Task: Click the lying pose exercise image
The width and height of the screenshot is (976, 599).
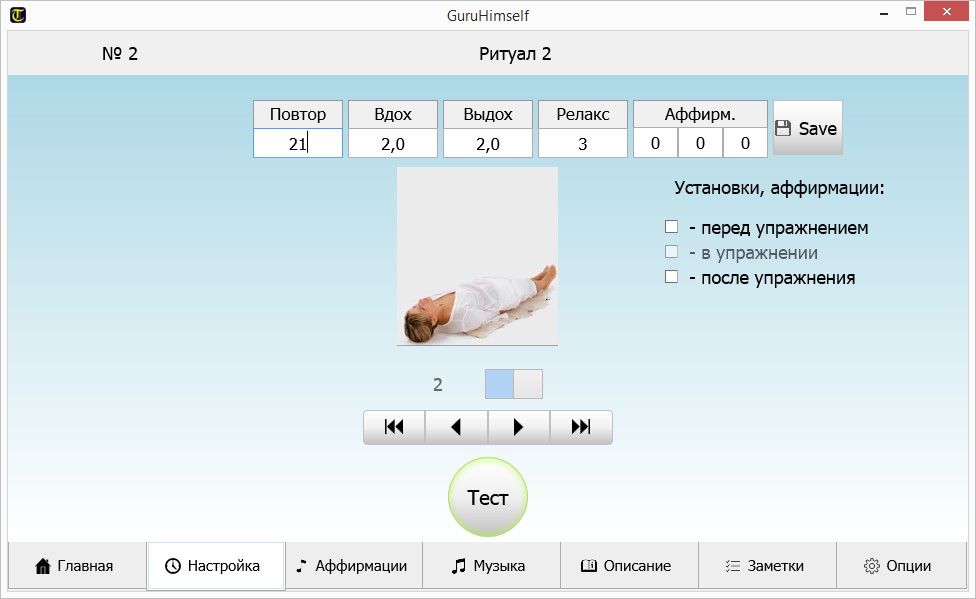Action: (477, 256)
